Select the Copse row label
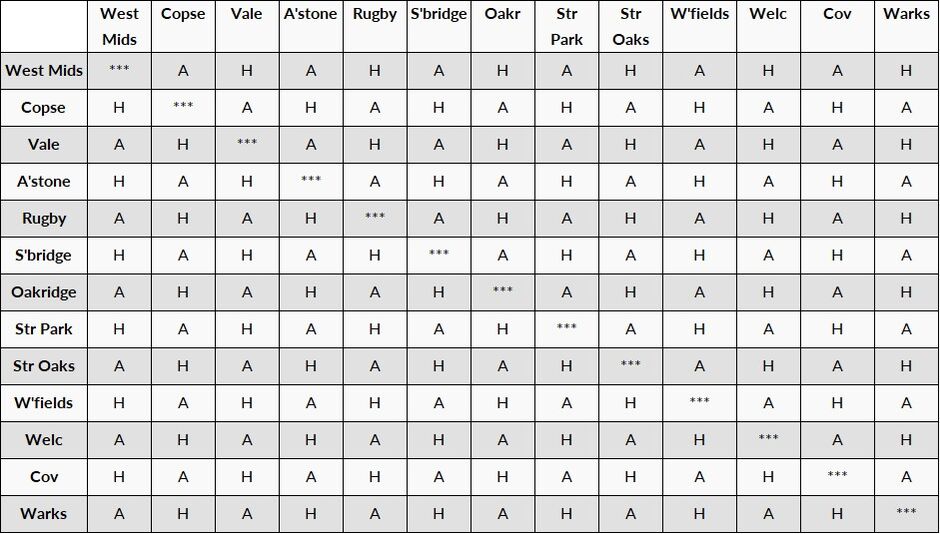 44,108
